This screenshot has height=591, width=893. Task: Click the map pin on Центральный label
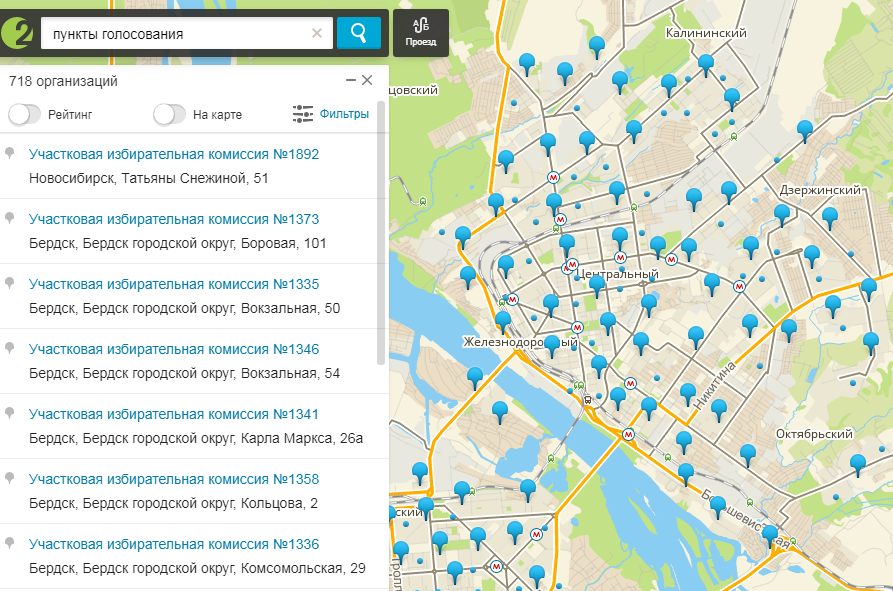tap(597, 285)
